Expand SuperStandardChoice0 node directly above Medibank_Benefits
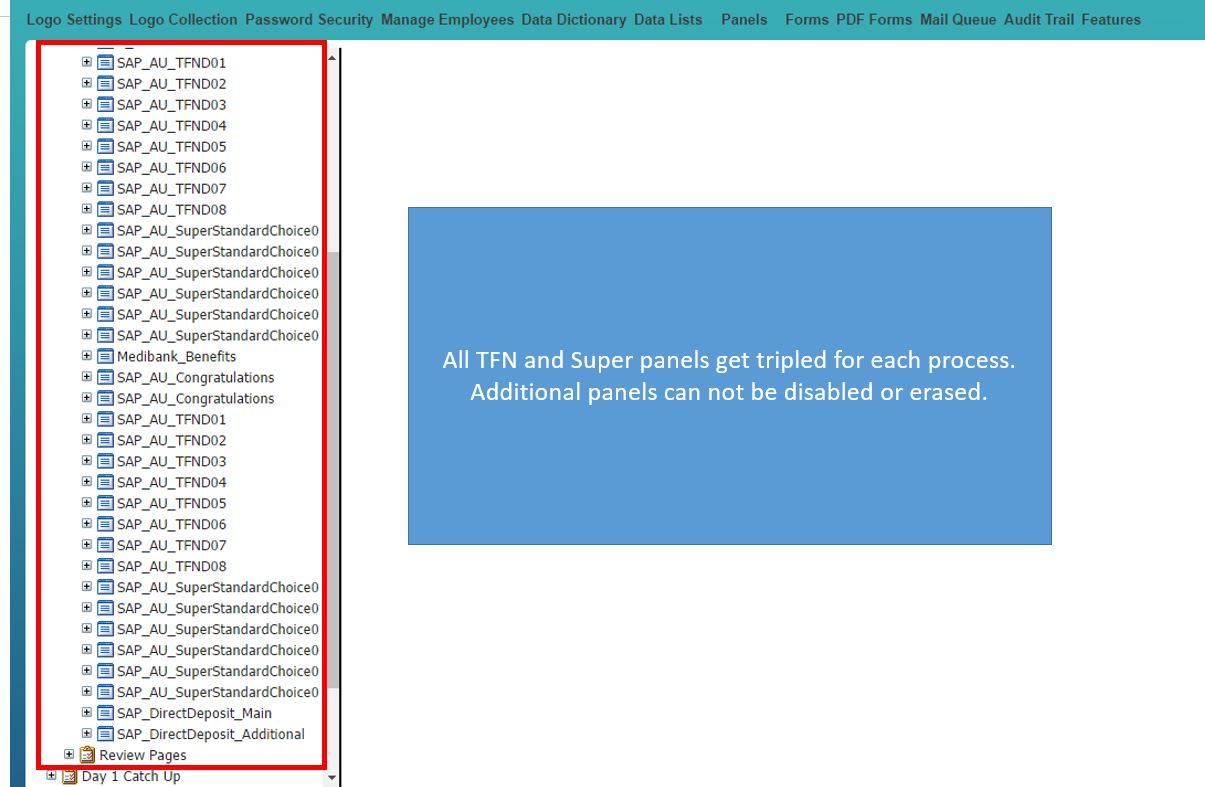This screenshot has height=787, width=1205. click(87, 335)
